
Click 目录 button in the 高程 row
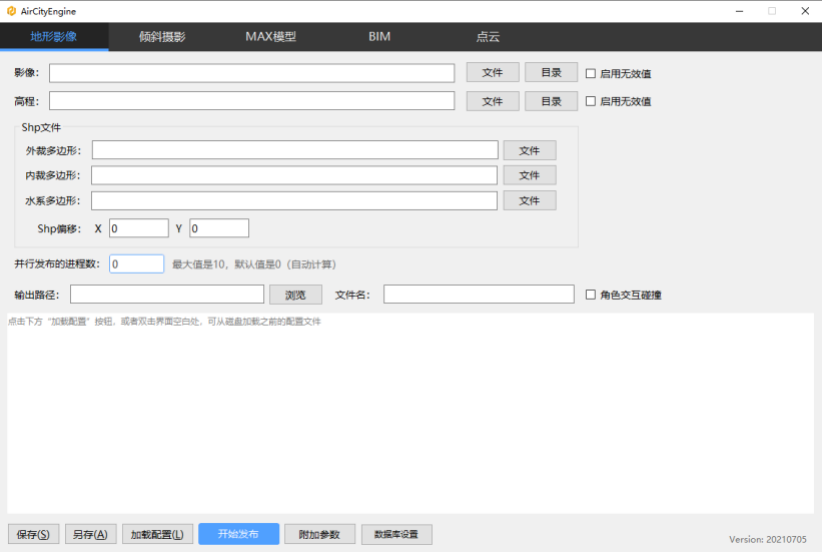coord(551,101)
